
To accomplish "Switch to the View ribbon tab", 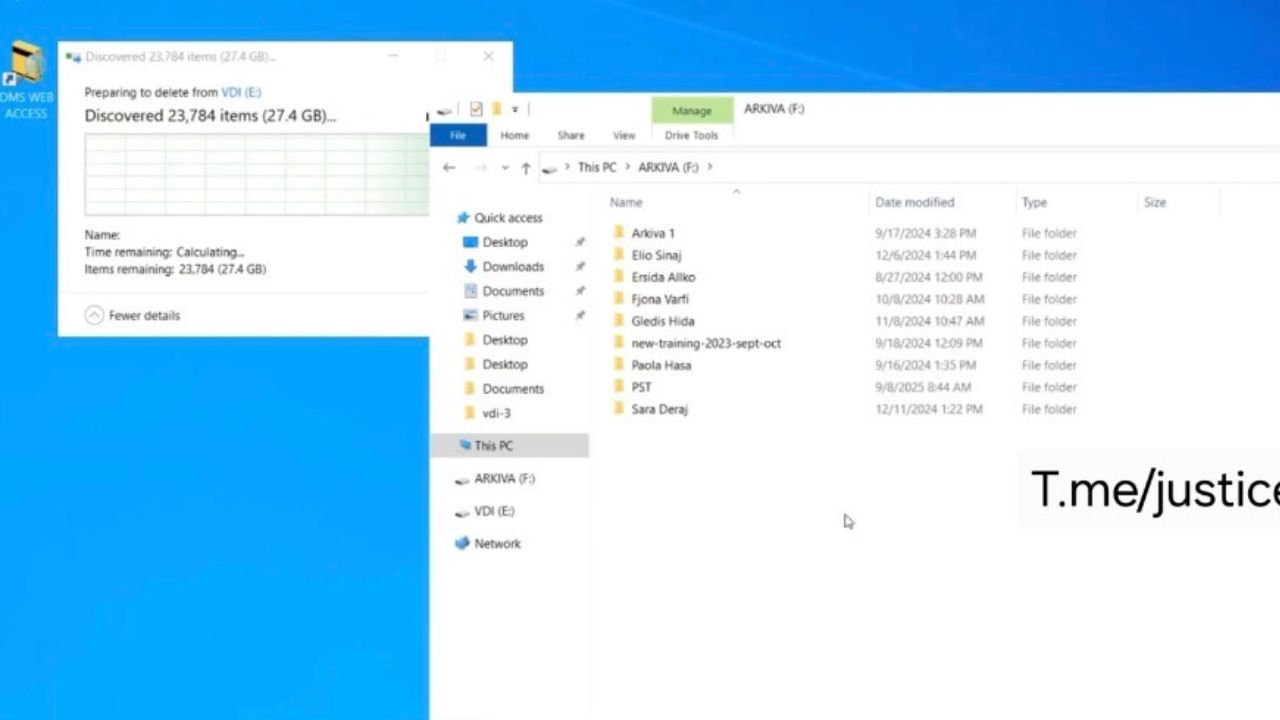I will click(624, 135).
